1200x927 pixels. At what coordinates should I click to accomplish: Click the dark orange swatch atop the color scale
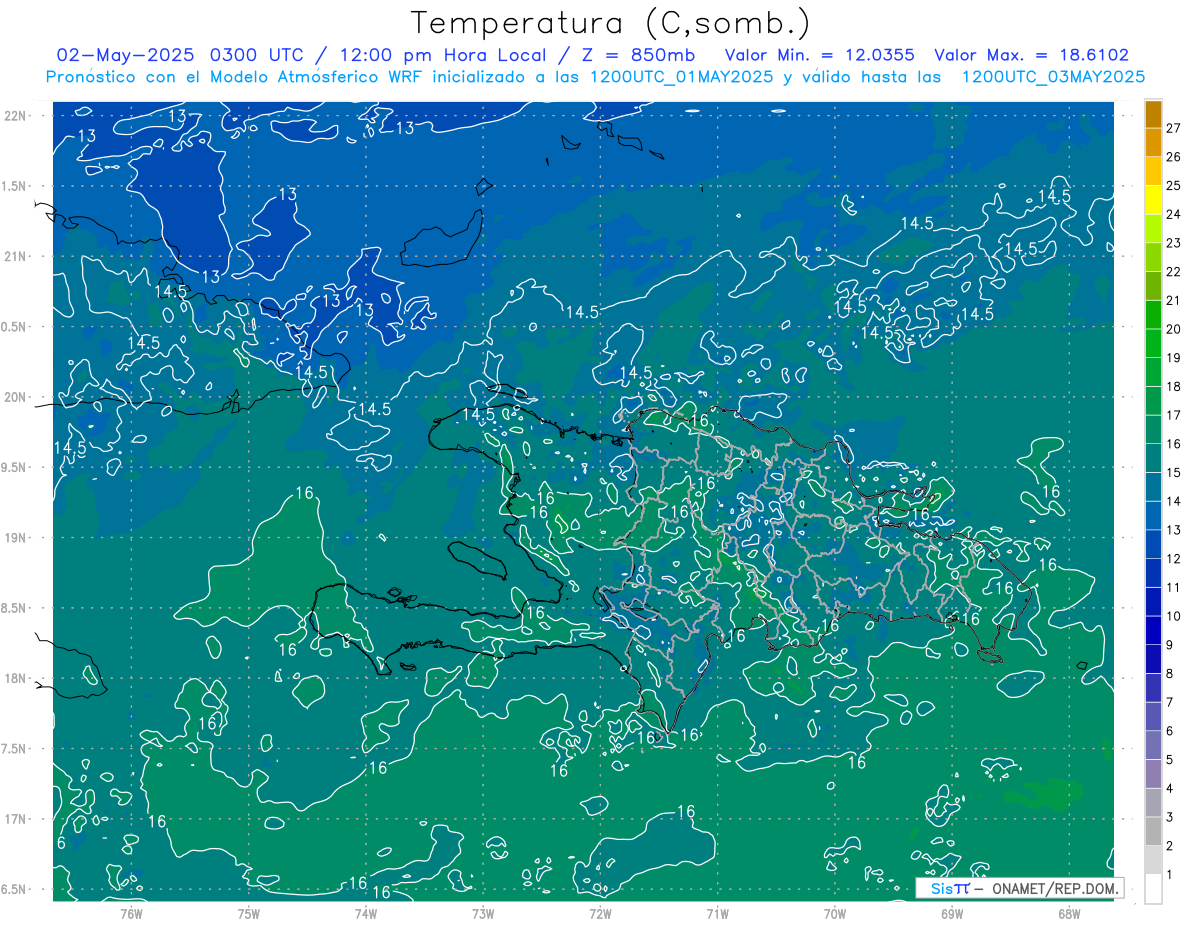(x=1153, y=114)
